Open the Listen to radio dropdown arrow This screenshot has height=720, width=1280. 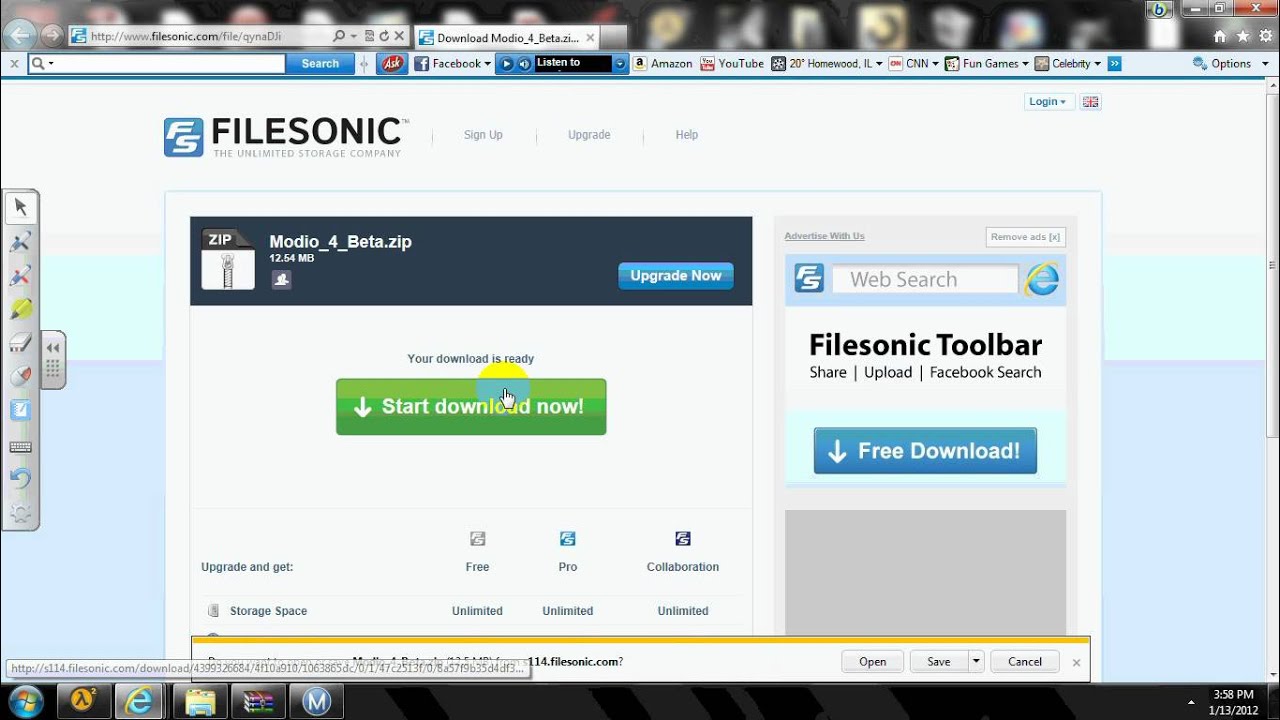tap(620, 64)
